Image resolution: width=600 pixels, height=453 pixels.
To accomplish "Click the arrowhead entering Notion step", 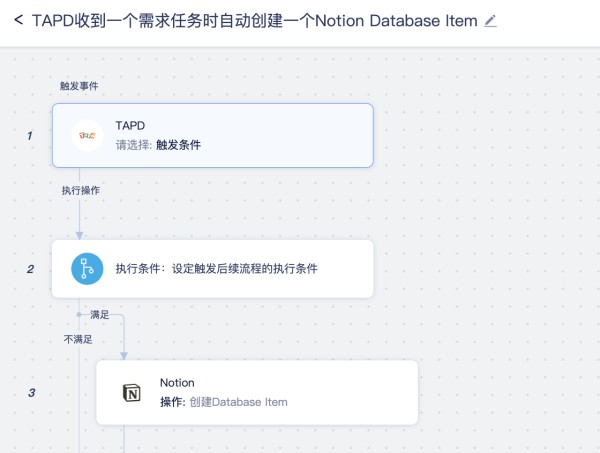I will point(124,356).
